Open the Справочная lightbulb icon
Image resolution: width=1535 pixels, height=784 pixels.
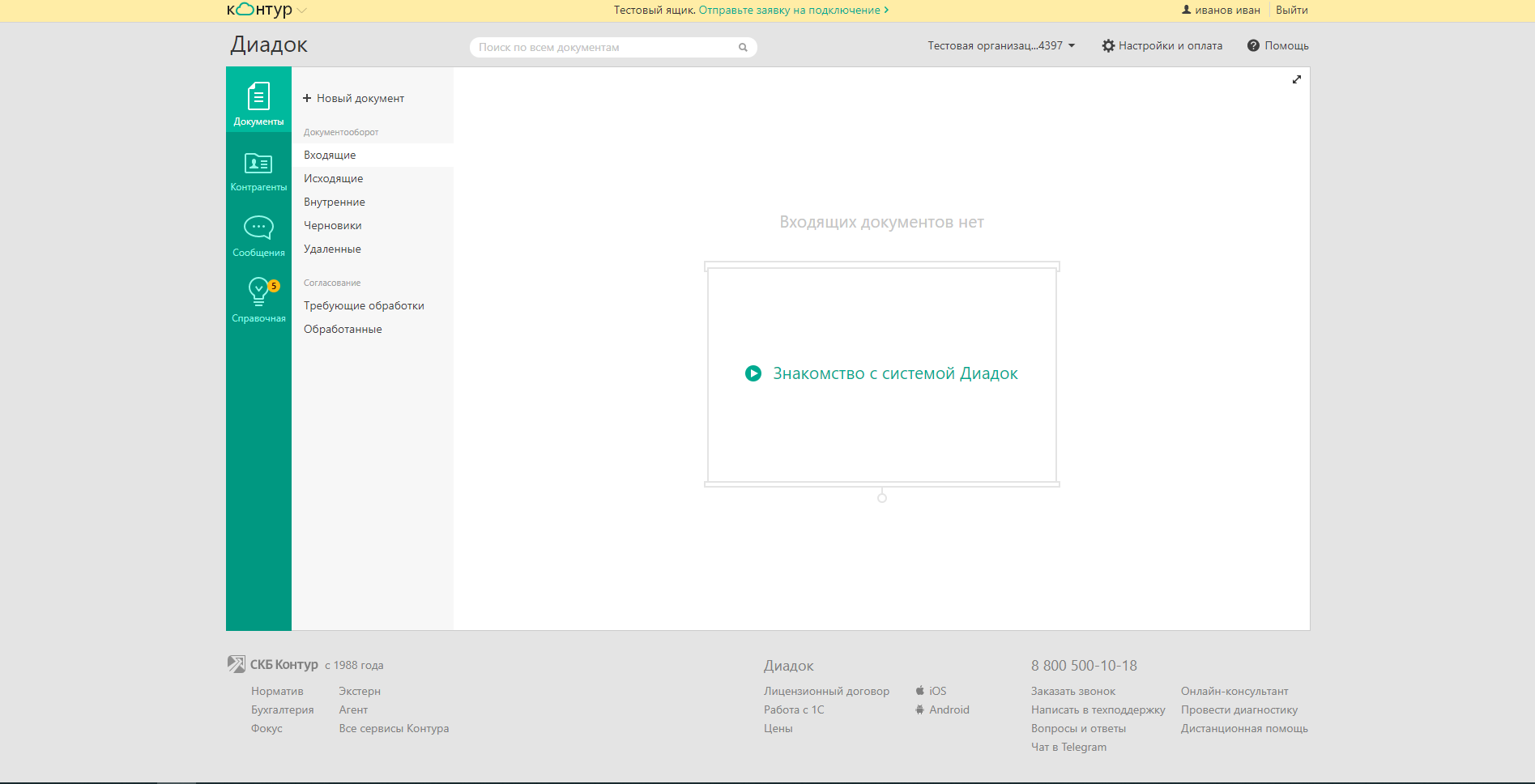[258, 292]
